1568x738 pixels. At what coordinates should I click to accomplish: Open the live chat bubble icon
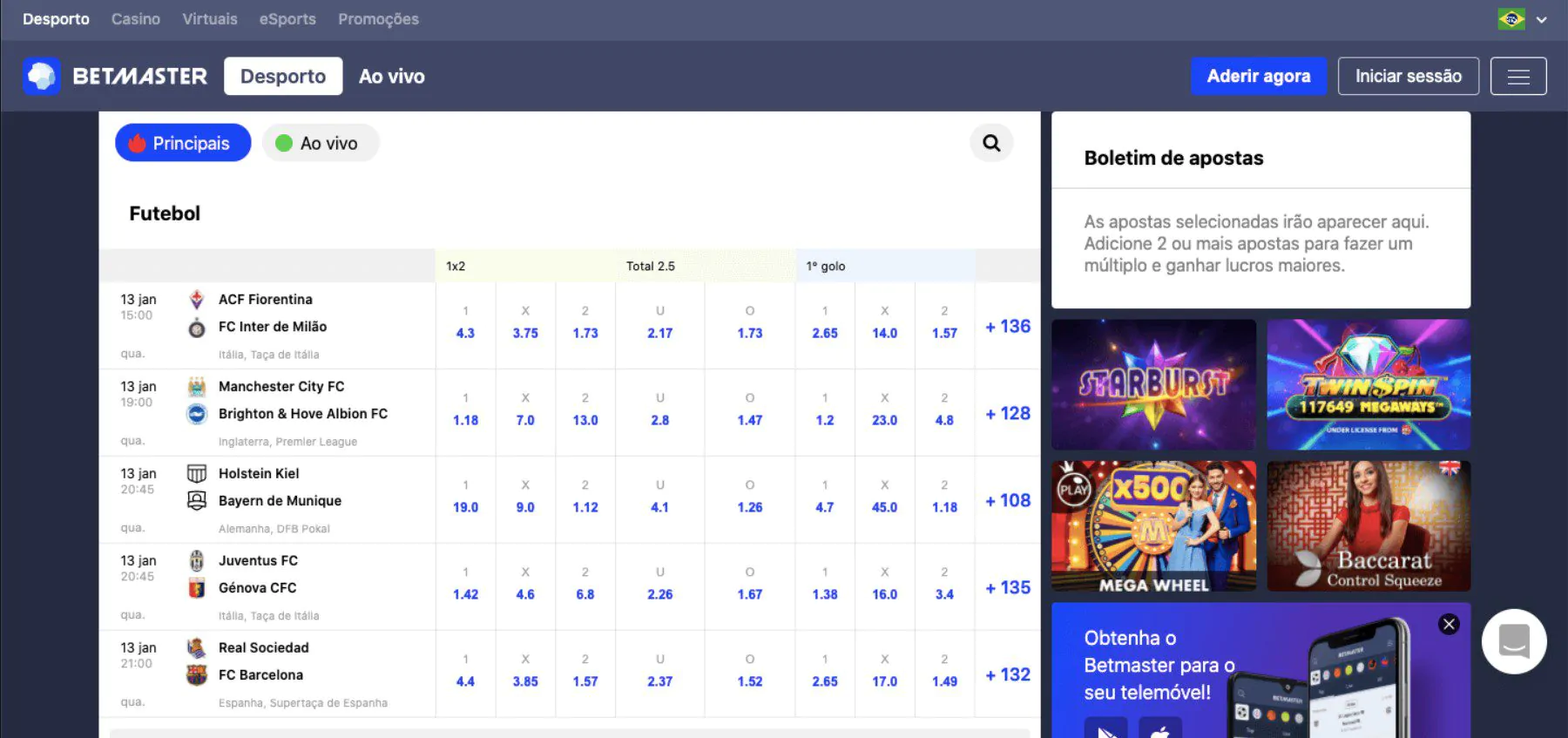1514,641
